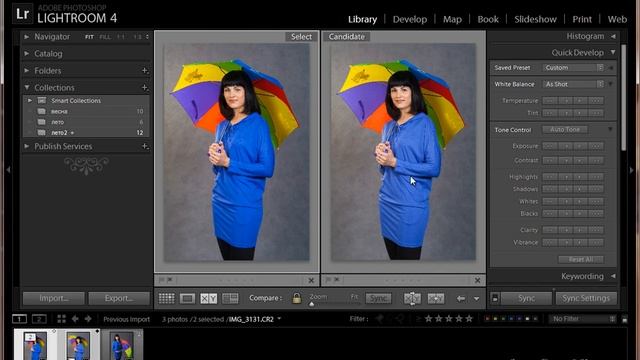
Task: Open the Develop module
Action: (410, 19)
